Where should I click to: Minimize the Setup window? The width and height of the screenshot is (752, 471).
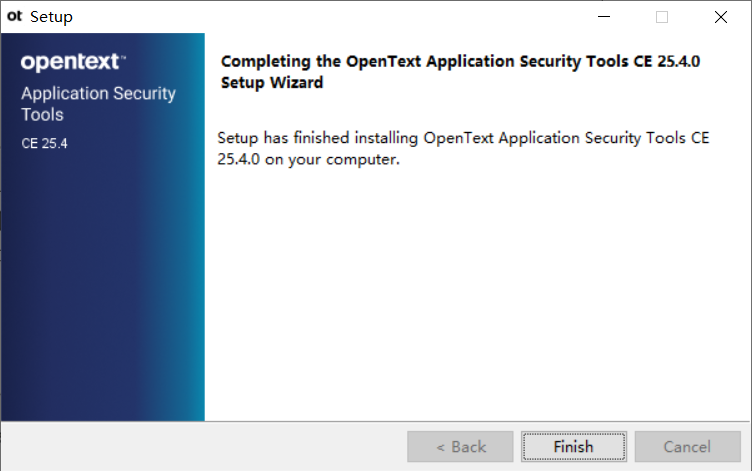pos(604,17)
